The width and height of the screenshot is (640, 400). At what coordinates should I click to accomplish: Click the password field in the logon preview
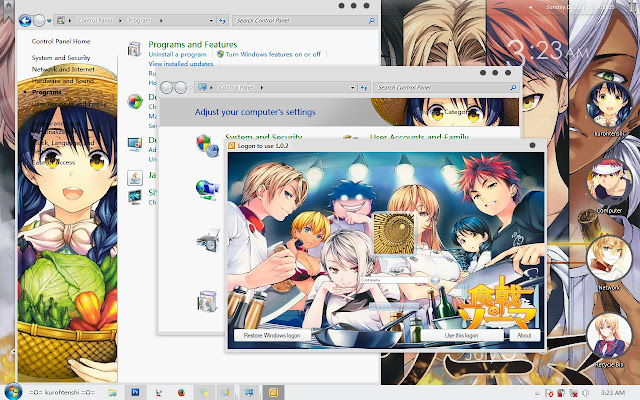coord(394,280)
